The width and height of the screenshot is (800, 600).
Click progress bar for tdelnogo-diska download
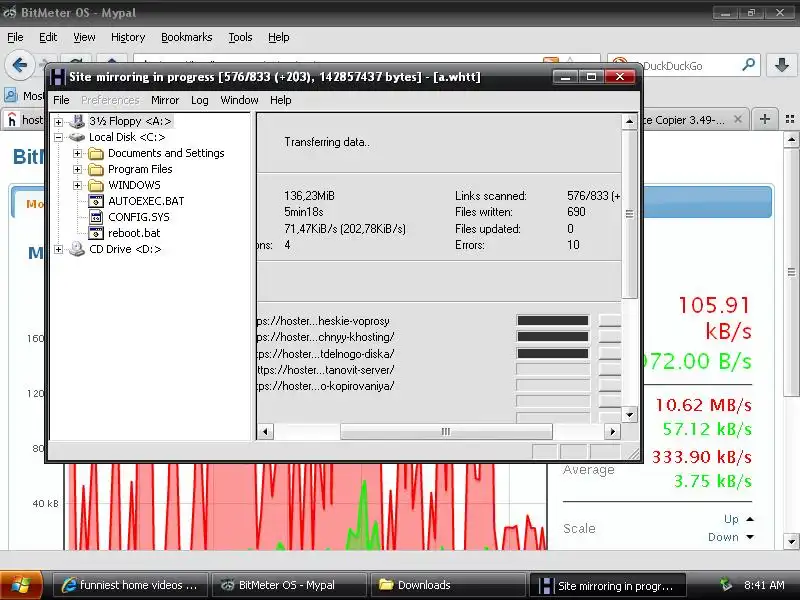(x=553, y=353)
